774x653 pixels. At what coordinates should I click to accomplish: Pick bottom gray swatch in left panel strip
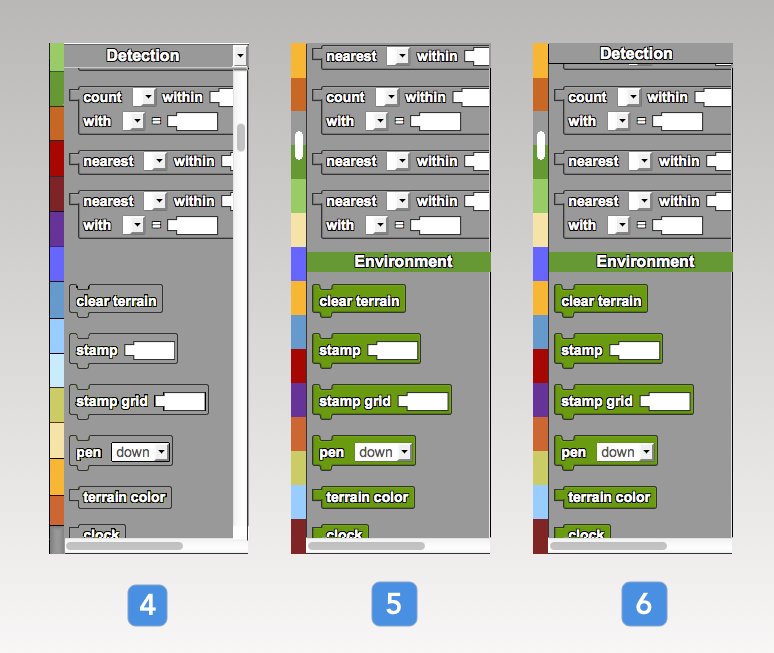57,539
